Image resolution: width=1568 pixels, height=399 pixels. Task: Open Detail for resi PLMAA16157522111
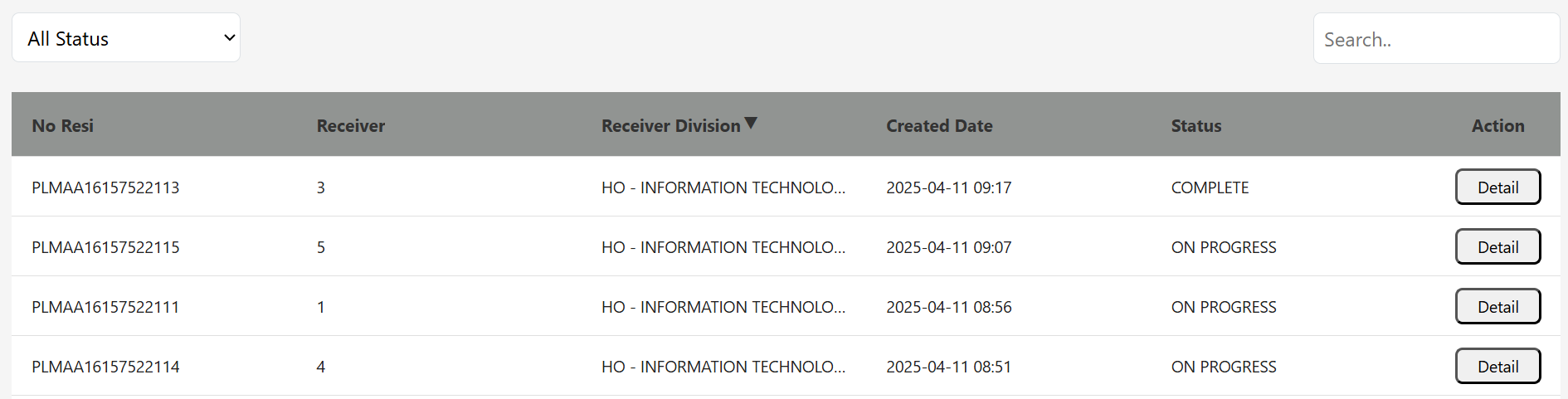(x=1498, y=306)
